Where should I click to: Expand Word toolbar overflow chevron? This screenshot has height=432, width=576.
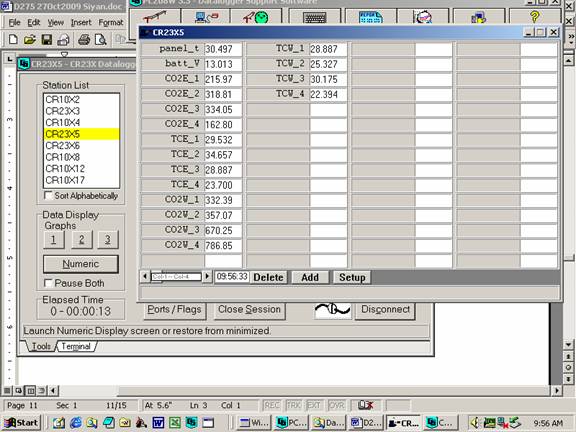571,37
